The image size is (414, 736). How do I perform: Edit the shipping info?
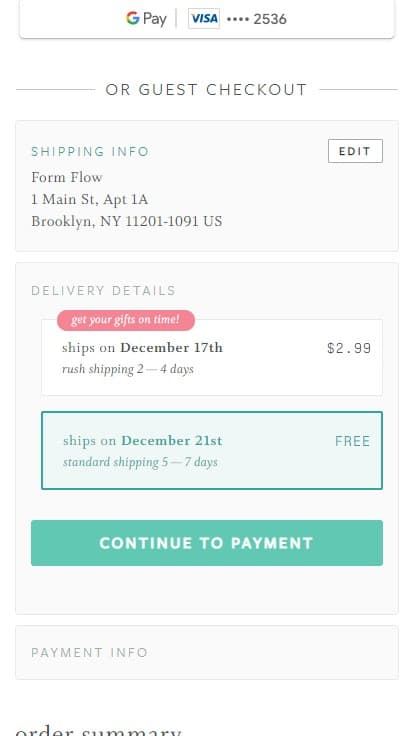pyautogui.click(x=355, y=151)
